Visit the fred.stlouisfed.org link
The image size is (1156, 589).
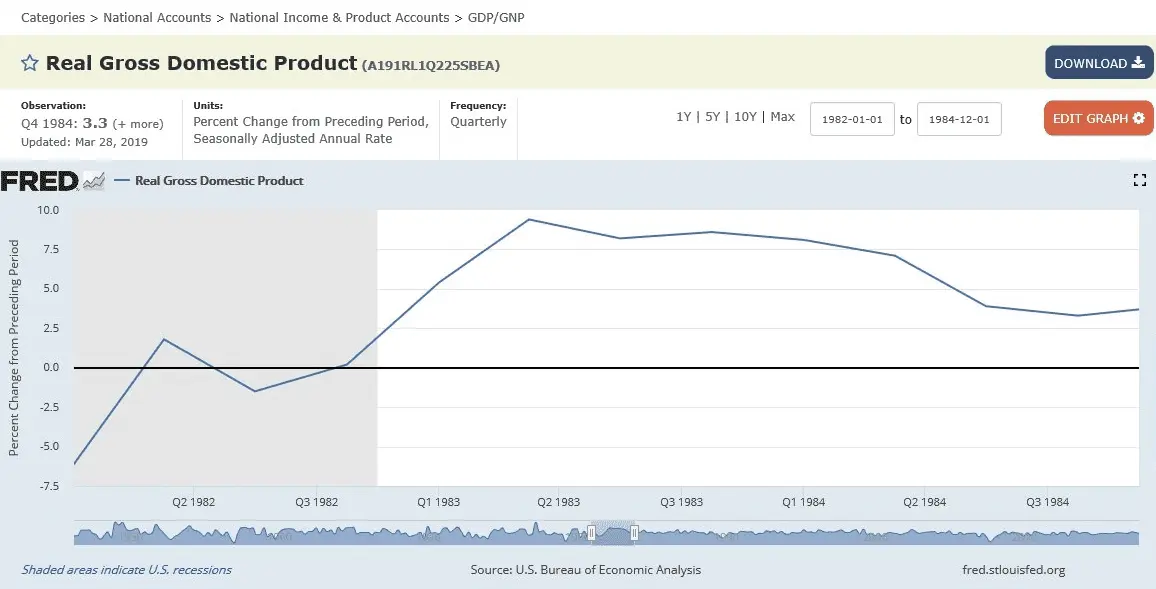(1012, 570)
